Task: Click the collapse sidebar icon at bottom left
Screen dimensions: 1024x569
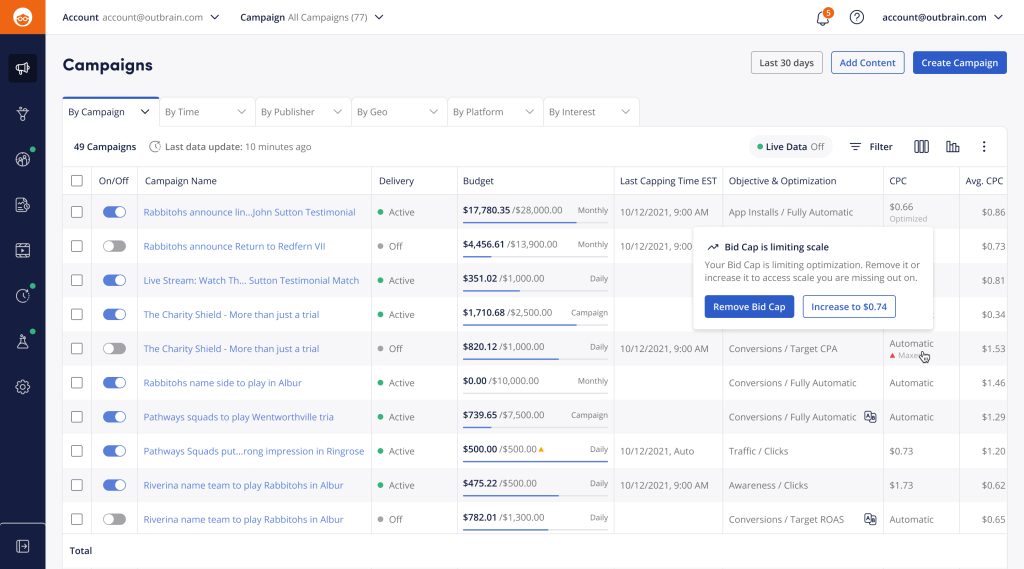Action: coord(22,546)
